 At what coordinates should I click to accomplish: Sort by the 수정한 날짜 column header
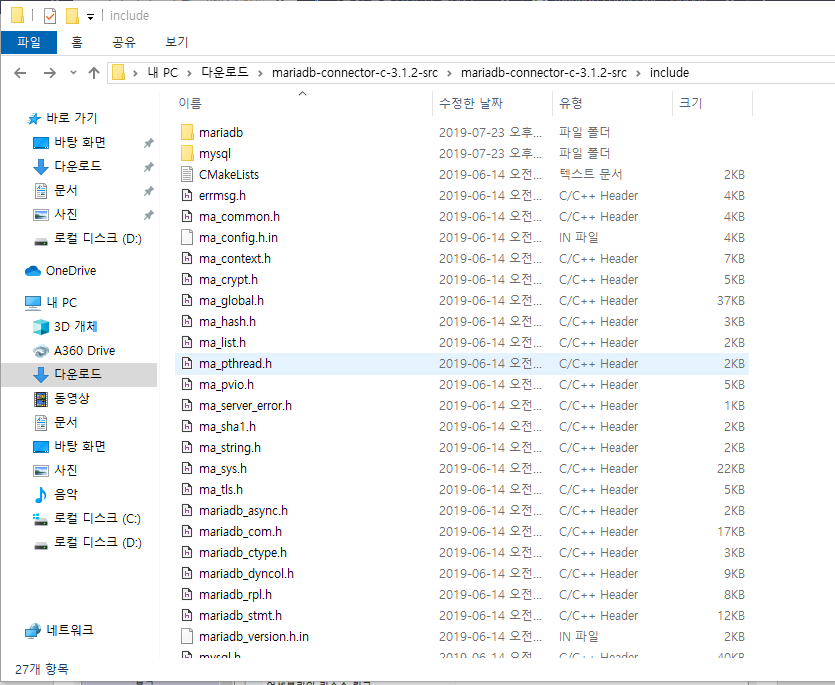click(x=471, y=103)
